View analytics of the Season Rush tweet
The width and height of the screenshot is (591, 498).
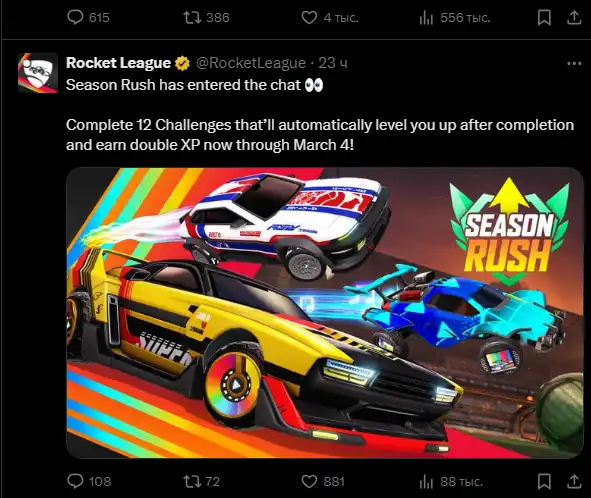coord(451,481)
